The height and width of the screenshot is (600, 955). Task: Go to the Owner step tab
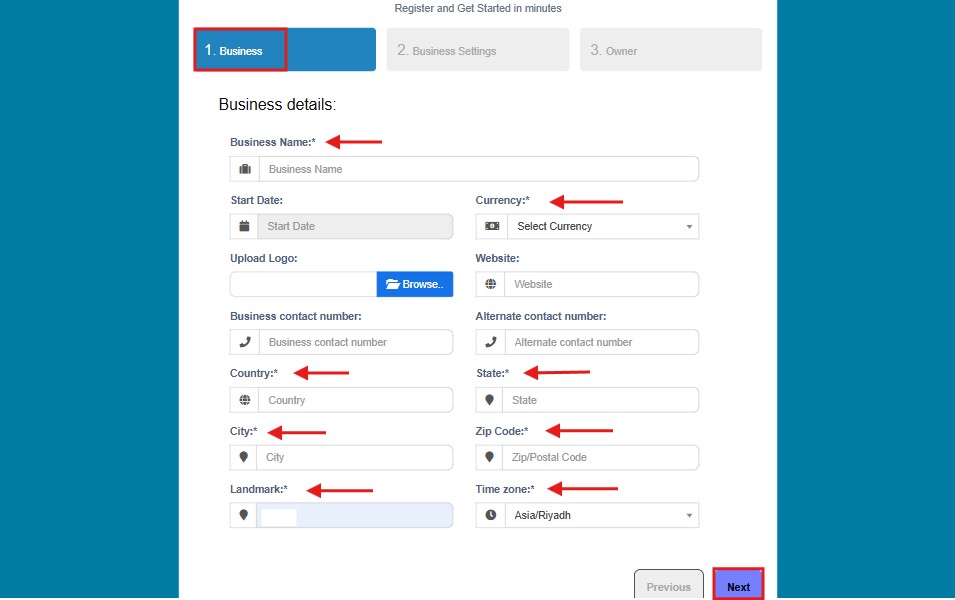[x=671, y=49]
